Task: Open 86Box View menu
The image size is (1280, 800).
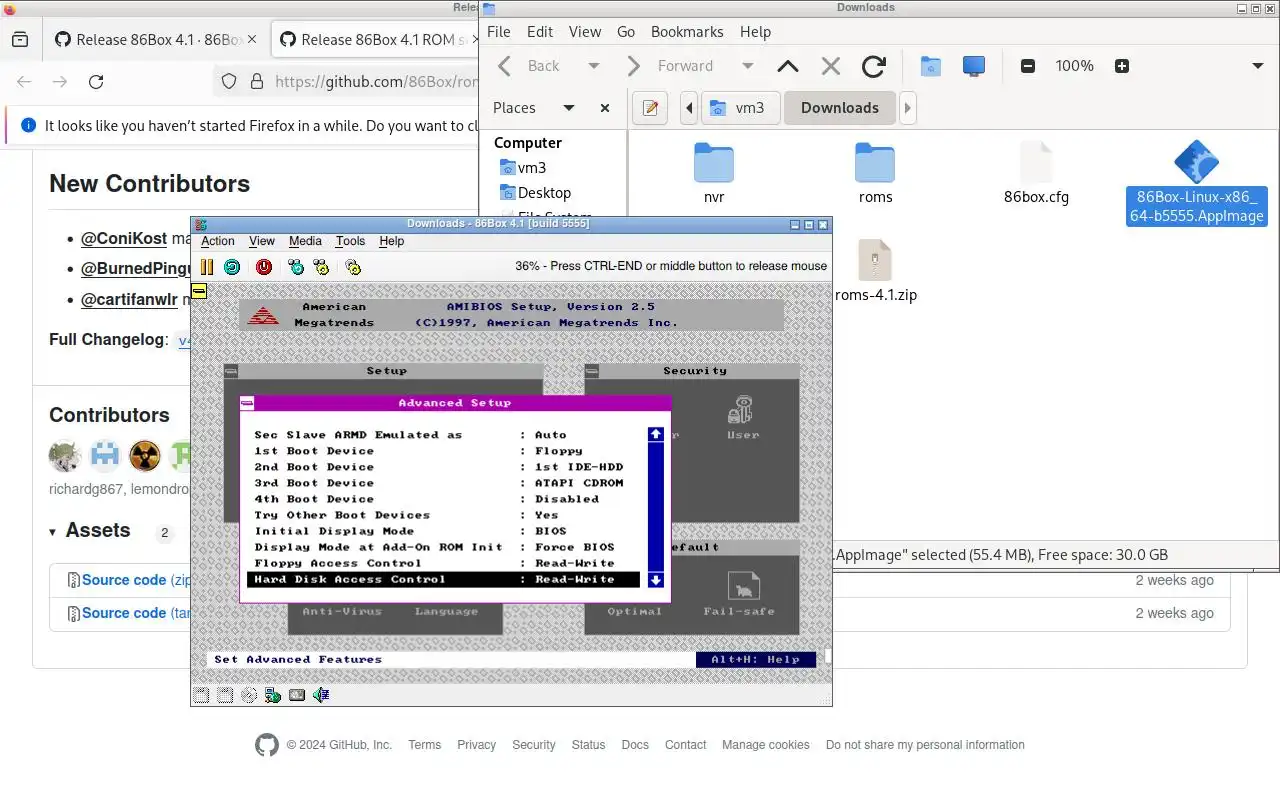Action: pos(262,241)
